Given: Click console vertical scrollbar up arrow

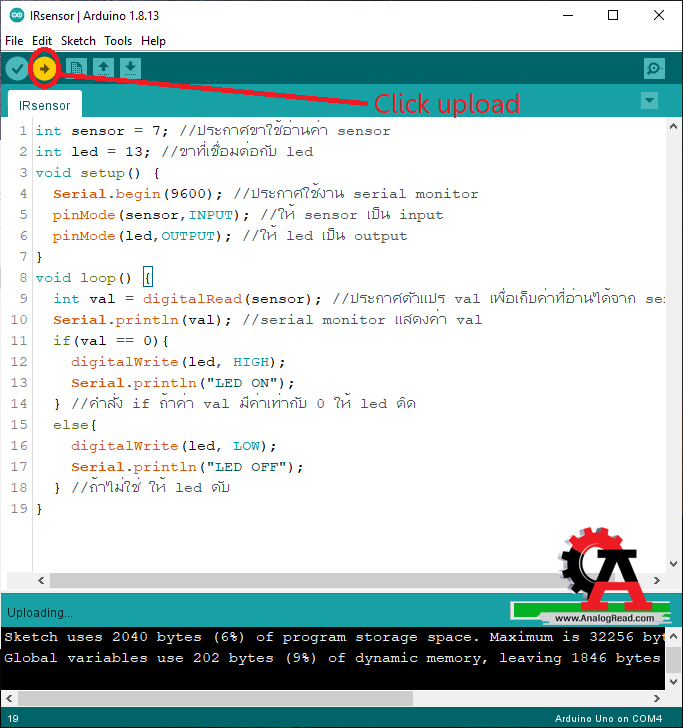Looking at the screenshot, I should 674,637.
